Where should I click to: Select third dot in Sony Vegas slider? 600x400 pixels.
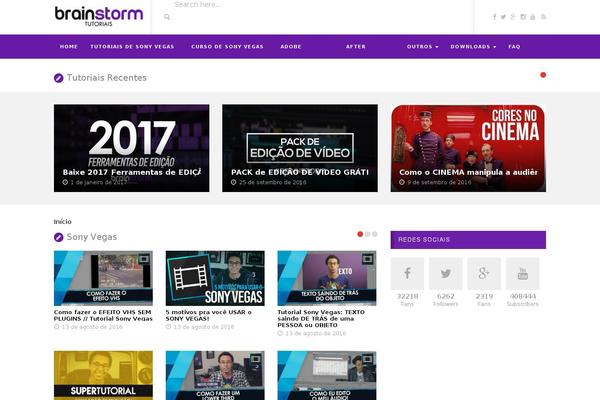coord(375,234)
